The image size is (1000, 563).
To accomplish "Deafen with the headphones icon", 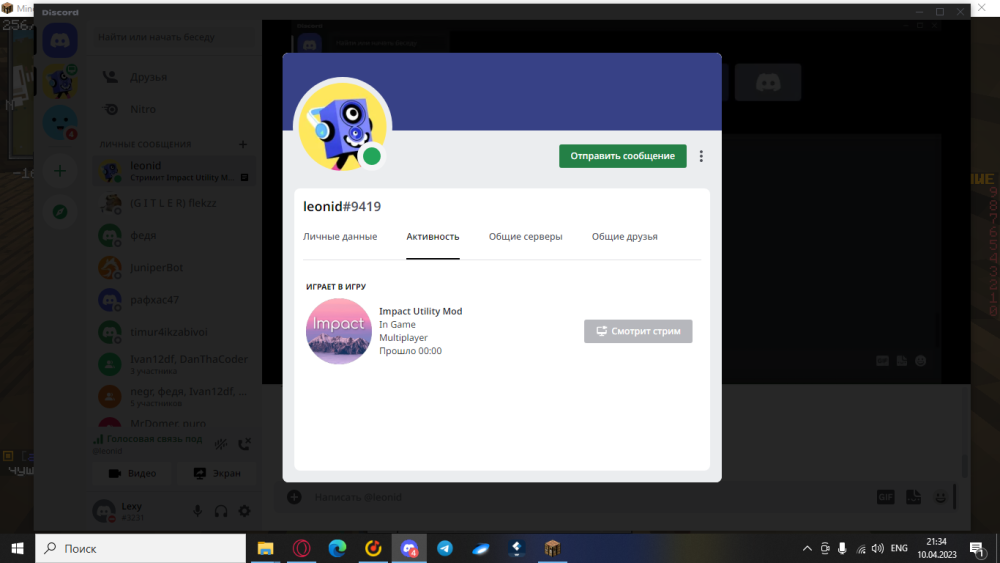I will pyautogui.click(x=221, y=511).
